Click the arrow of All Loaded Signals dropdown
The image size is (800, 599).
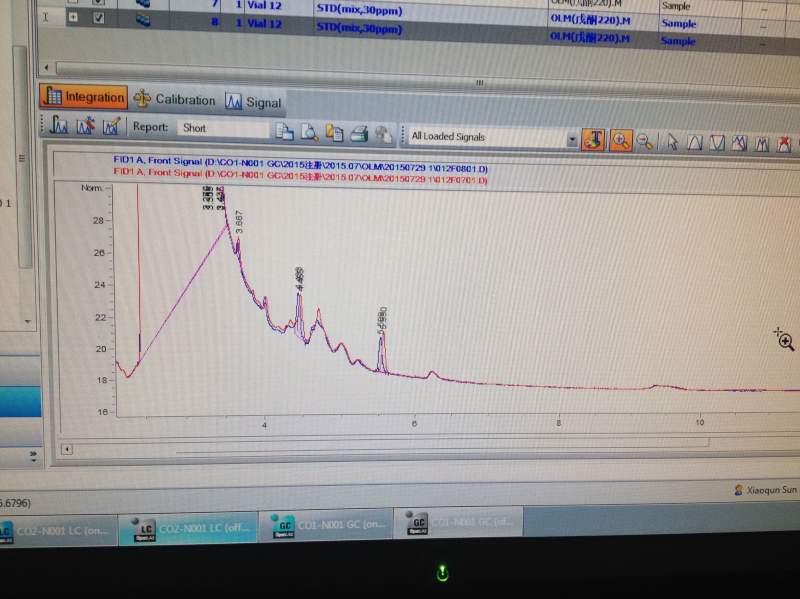click(572, 139)
